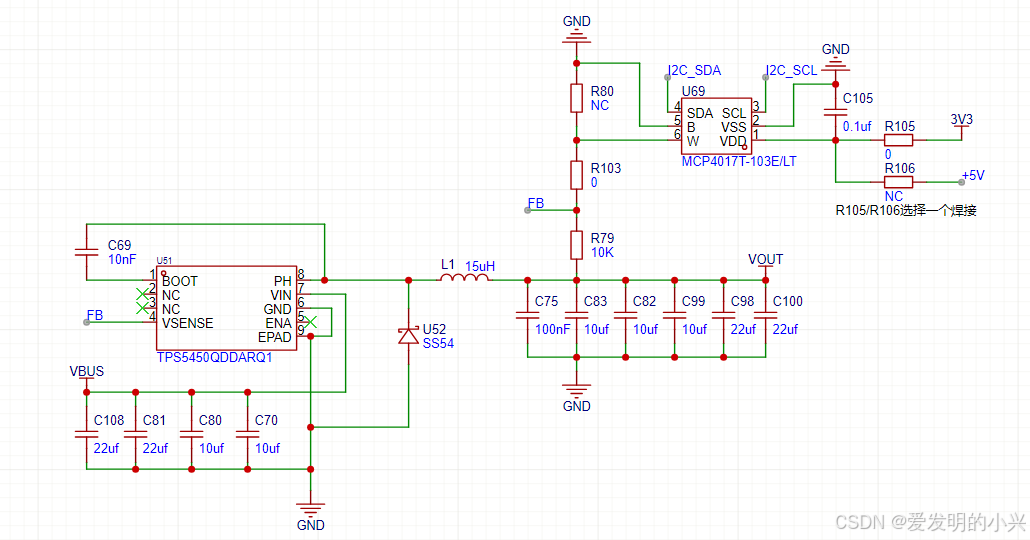1030x540 pixels.
Task: Click the 10nF value of C69
Action: coord(122,259)
